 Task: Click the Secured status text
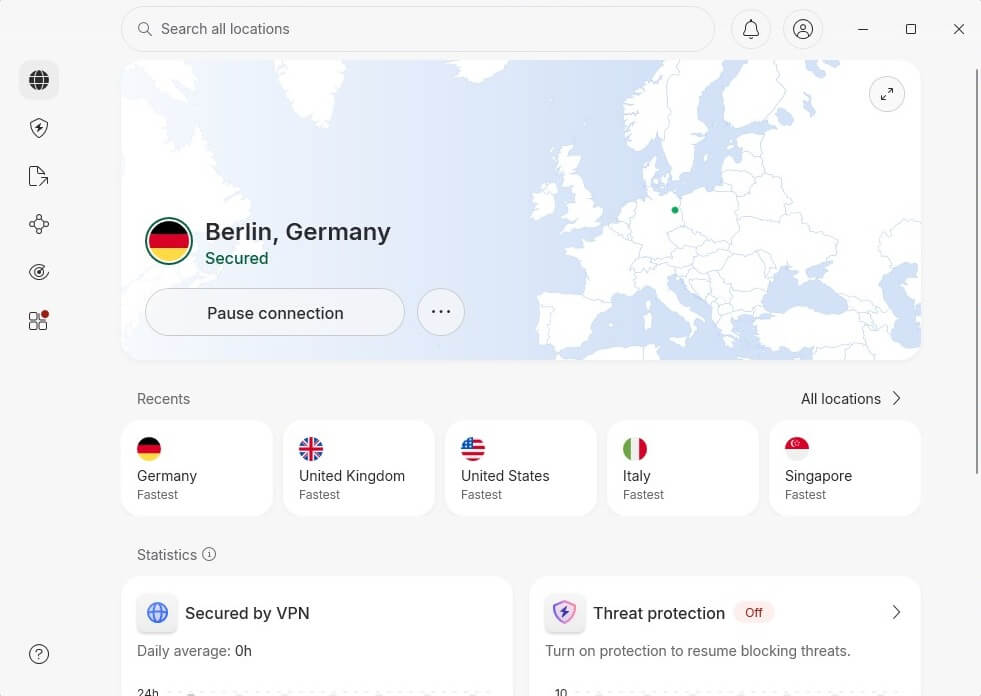(x=236, y=258)
